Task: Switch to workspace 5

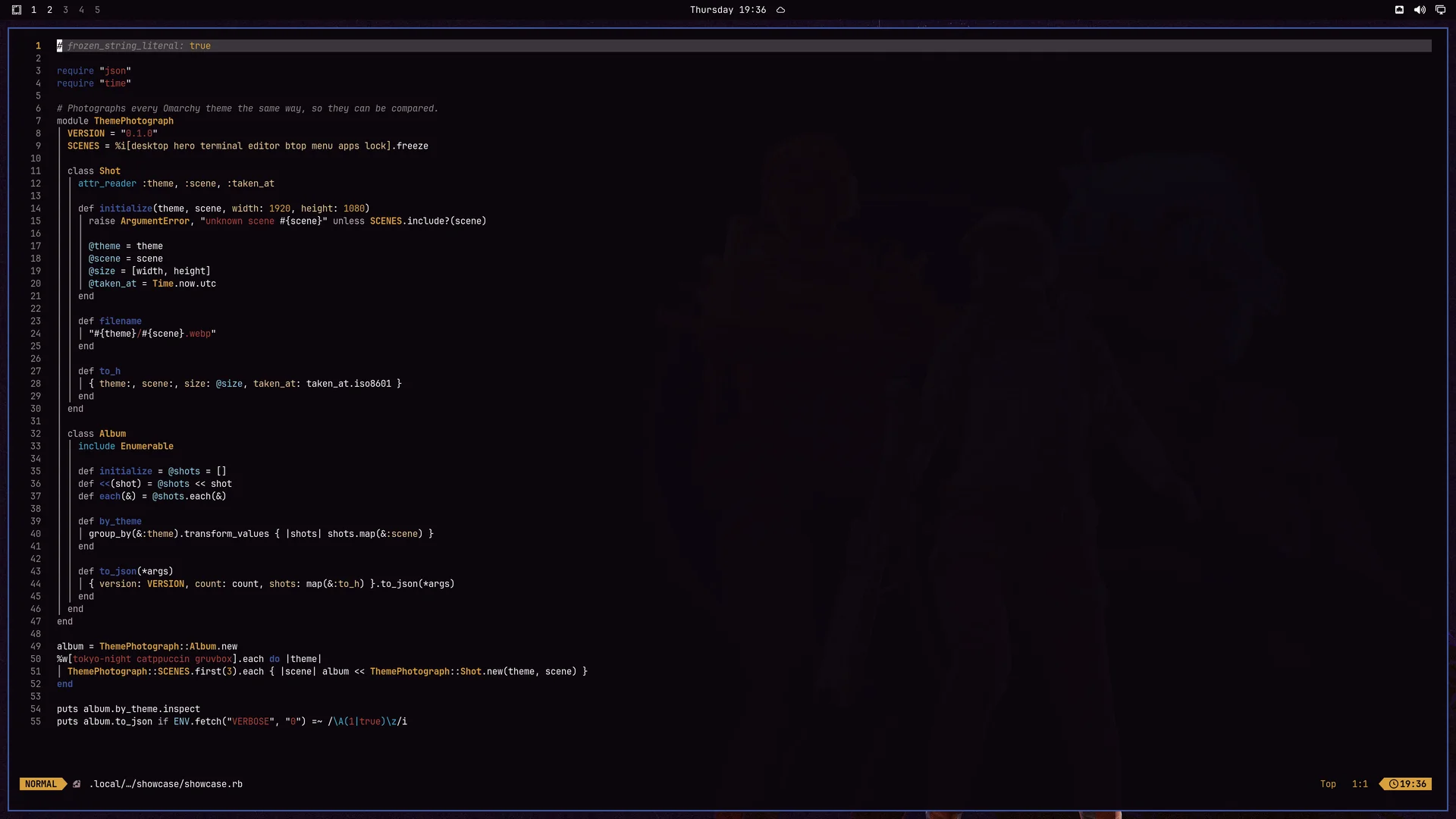Action: point(97,10)
